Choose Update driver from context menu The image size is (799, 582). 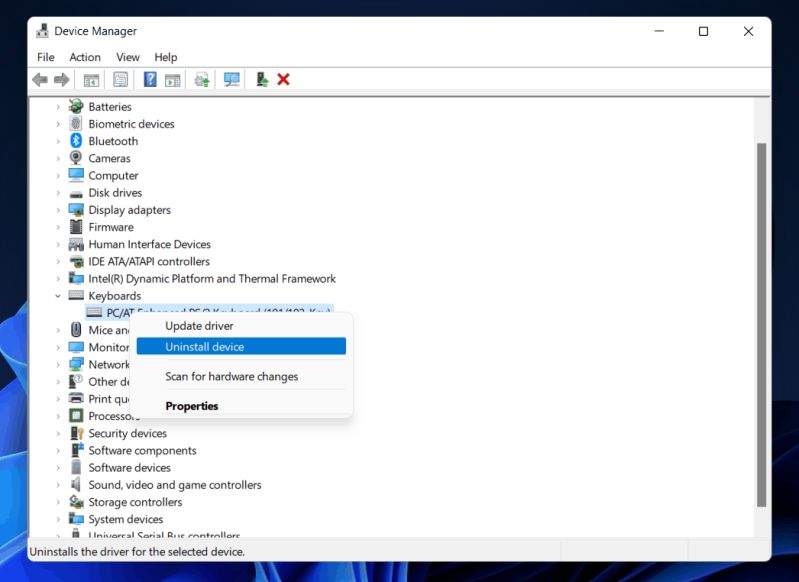241,326
